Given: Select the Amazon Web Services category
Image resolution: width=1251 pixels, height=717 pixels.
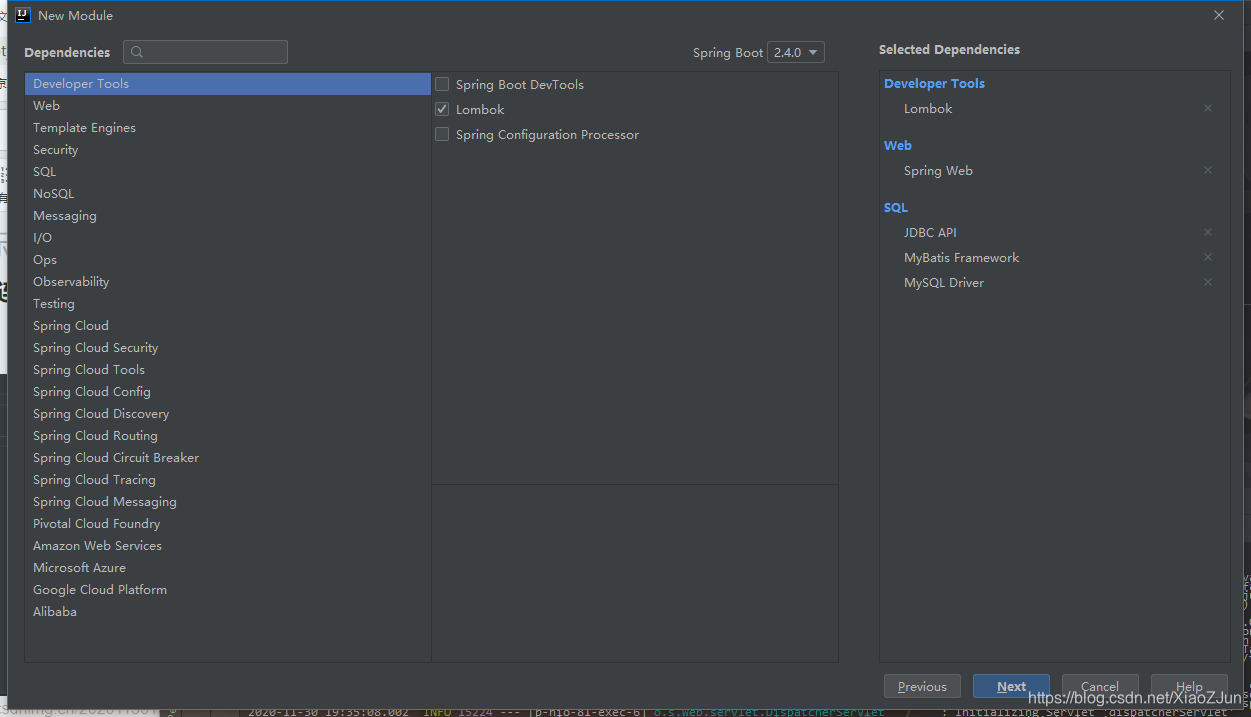Looking at the screenshot, I should coord(228,546).
